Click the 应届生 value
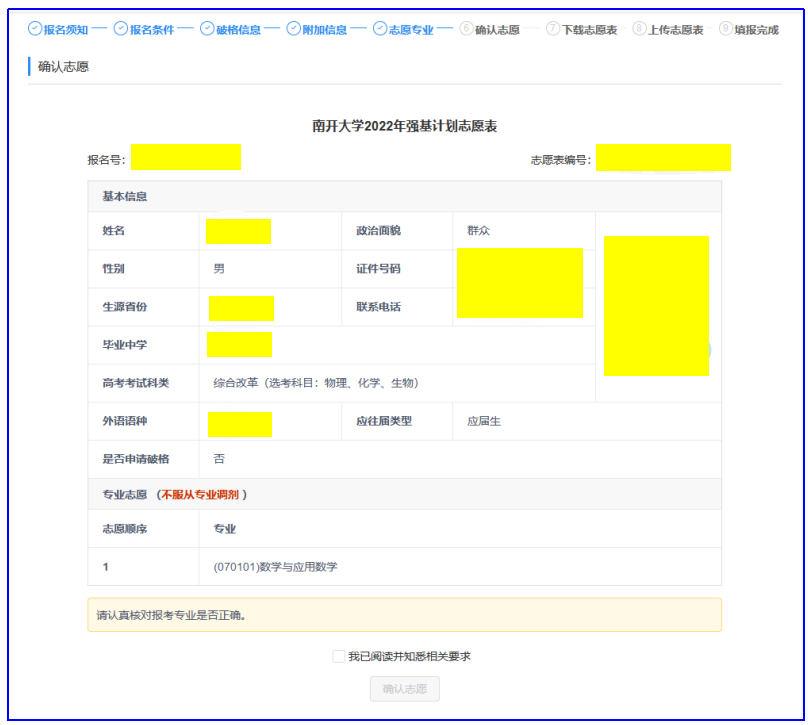The image size is (808, 725). tap(484, 421)
